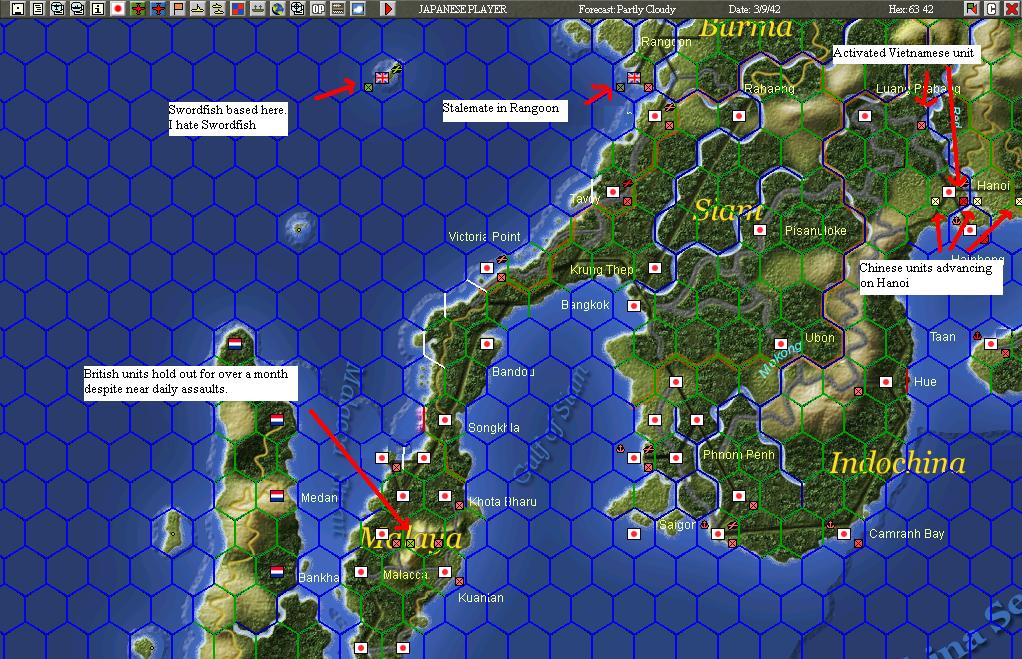Click the info 'i' toolbar icon
Screen dimensions: 1022x659
point(98,7)
